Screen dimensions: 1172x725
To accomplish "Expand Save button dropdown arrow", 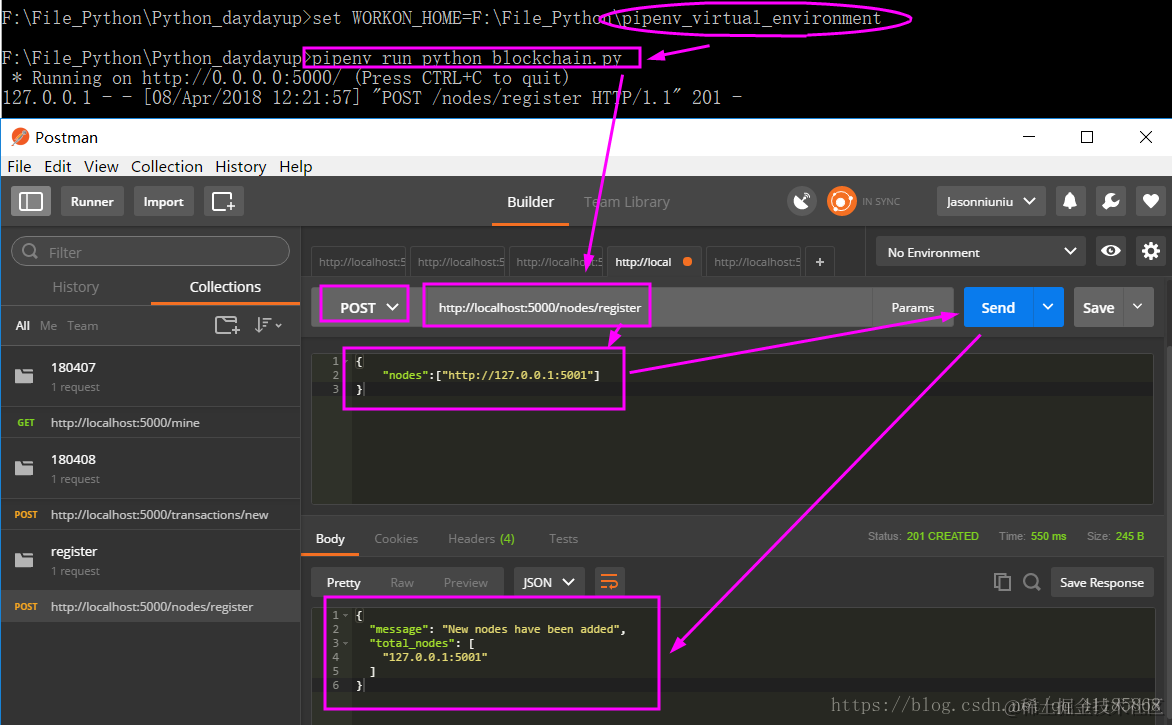I will pos(1138,307).
